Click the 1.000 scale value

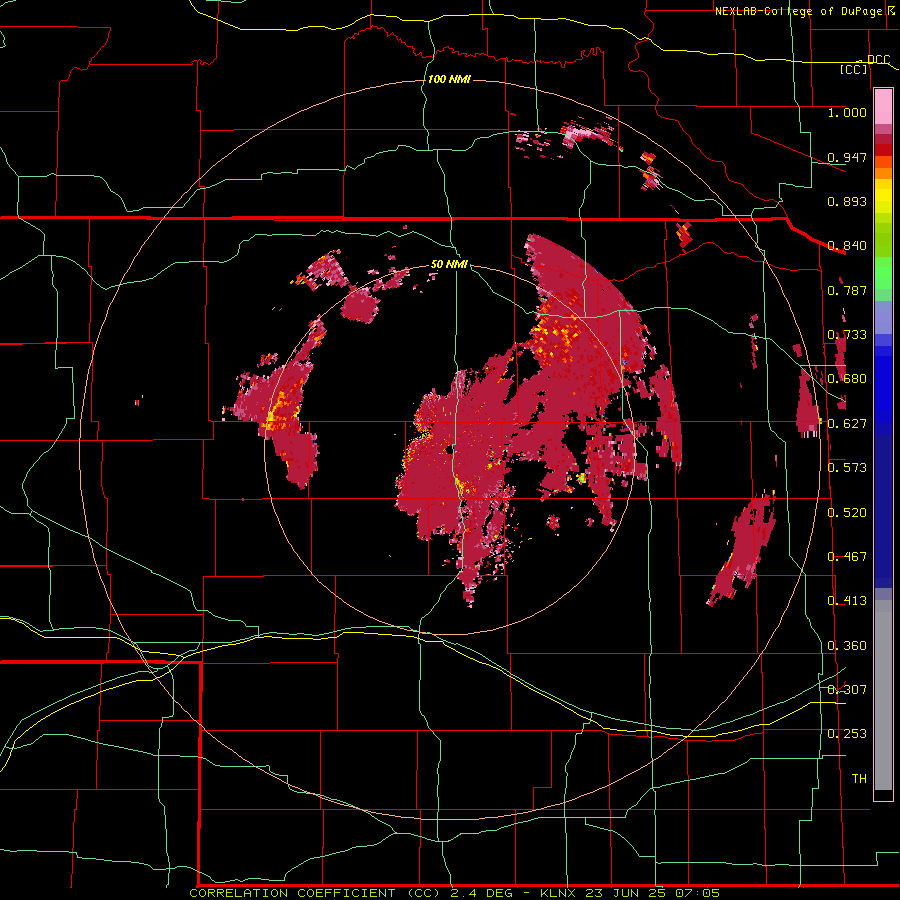click(x=847, y=112)
